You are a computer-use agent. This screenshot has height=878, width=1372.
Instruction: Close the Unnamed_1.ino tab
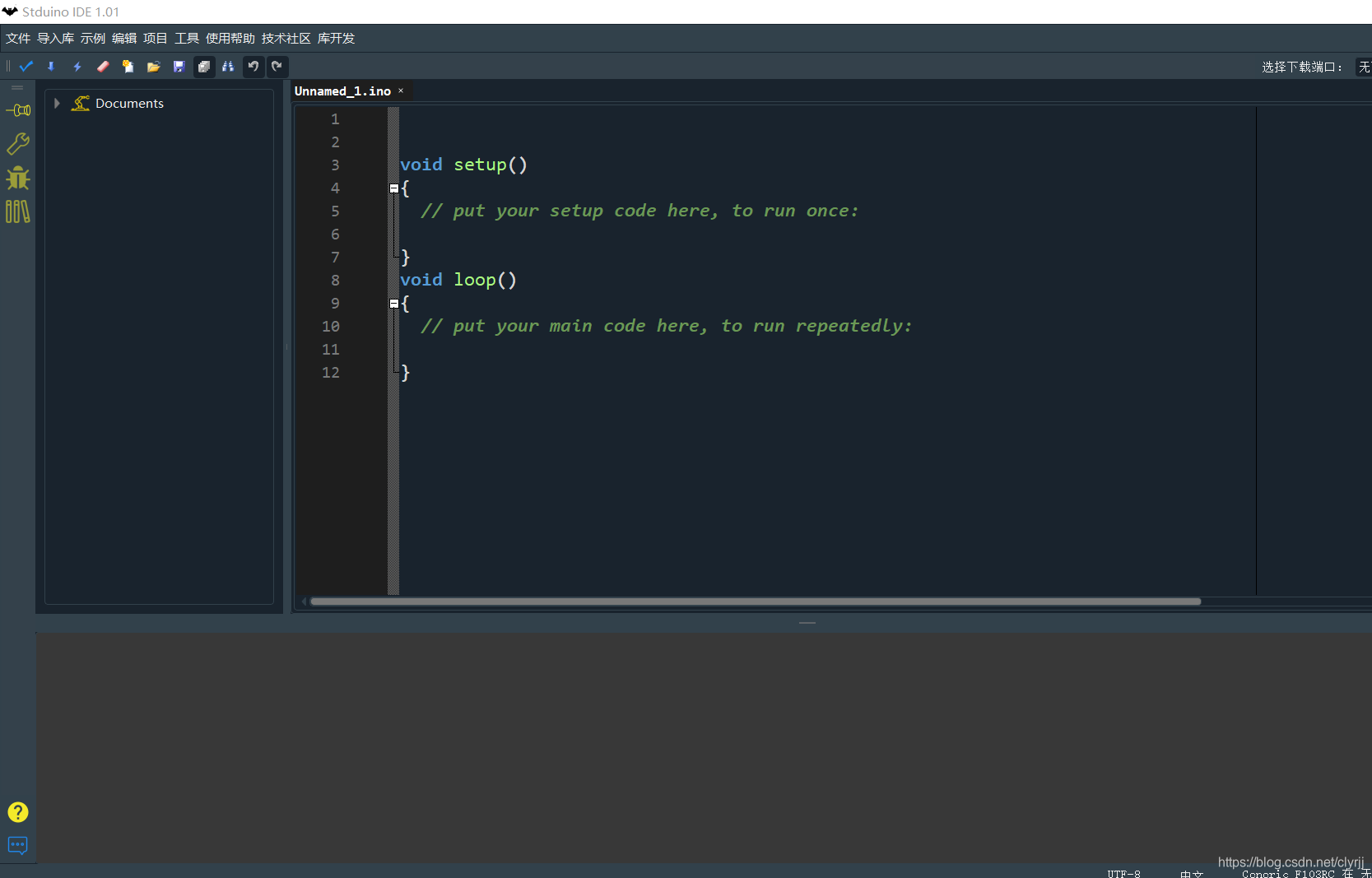point(401,91)
